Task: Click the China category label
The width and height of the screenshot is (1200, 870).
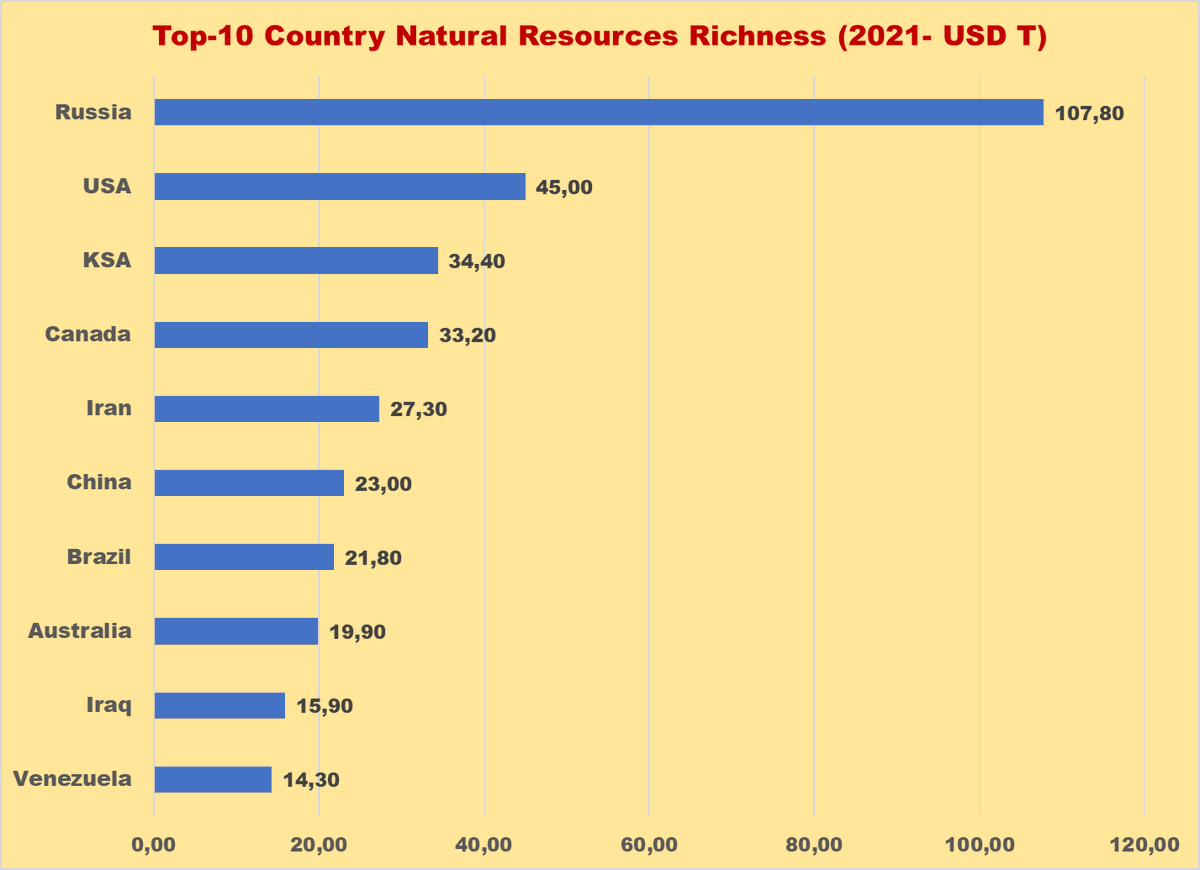Action: pyautogui.click(x=99, y=482)
